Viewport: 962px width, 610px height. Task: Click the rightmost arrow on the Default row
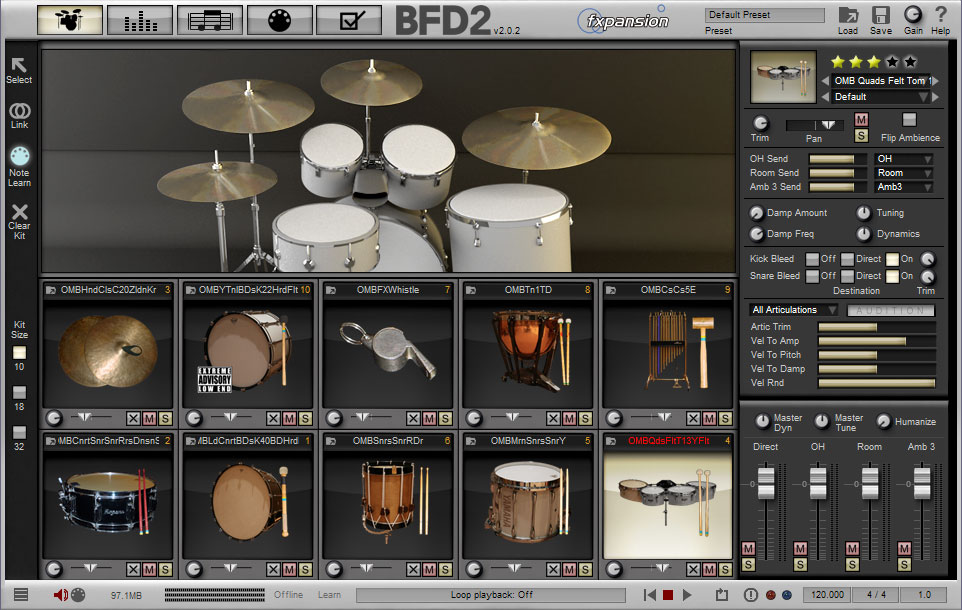[936, 97]
